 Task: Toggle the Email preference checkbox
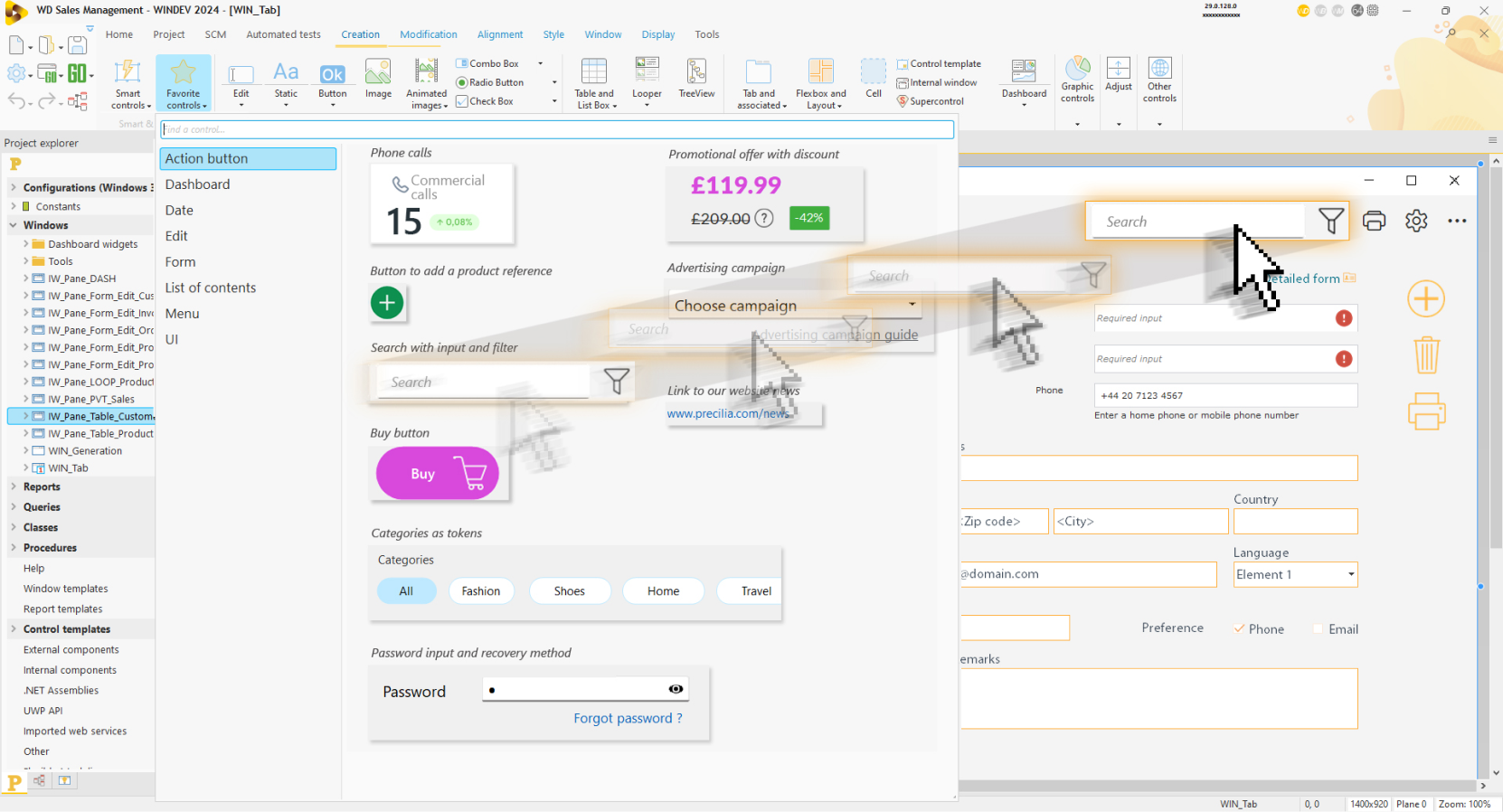coord(1319,629)
